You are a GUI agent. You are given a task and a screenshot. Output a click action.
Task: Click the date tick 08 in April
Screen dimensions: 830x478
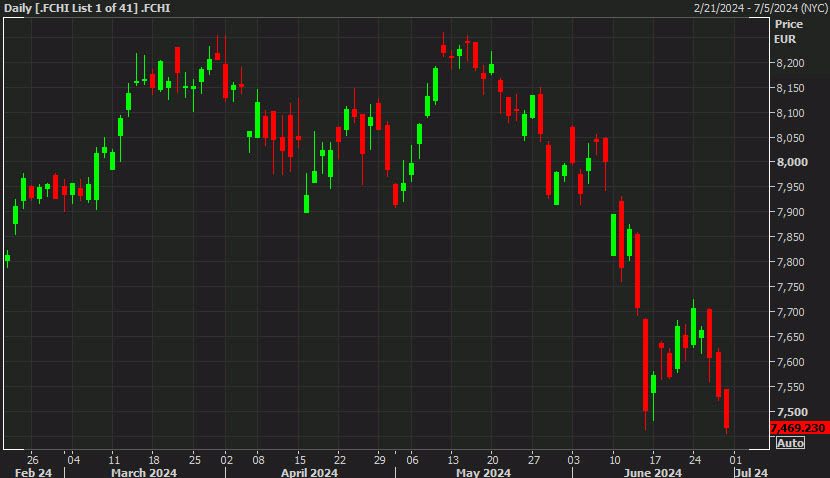tap(258, 460)
